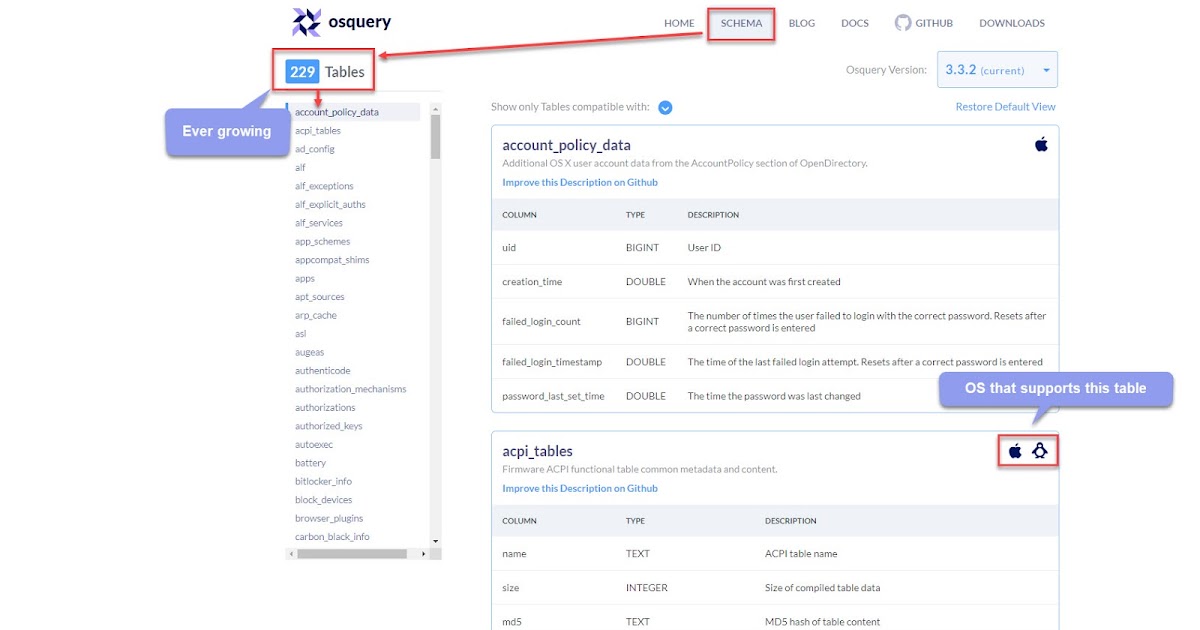Click the GitHub octocat icon
Image resolution: width=1200 pixels, height=630 pixels.
pos(902,23)
